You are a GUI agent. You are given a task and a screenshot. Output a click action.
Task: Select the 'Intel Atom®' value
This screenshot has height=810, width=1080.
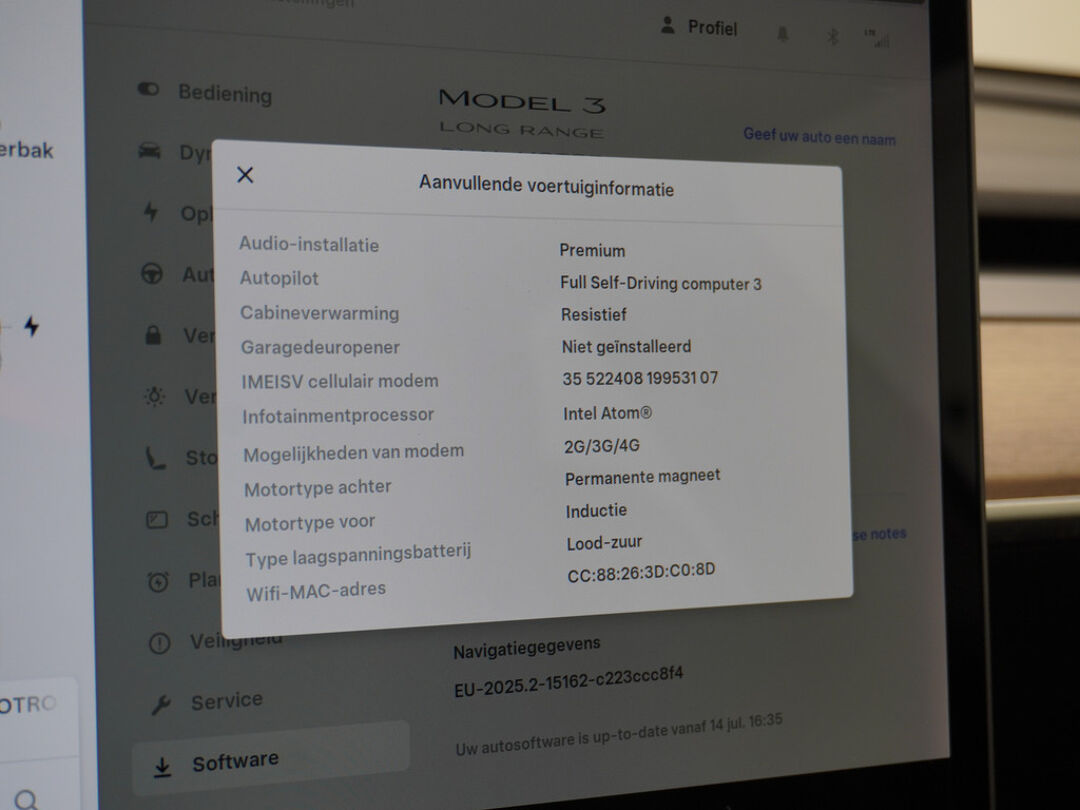pyautogui.click(x=608, y=413)
